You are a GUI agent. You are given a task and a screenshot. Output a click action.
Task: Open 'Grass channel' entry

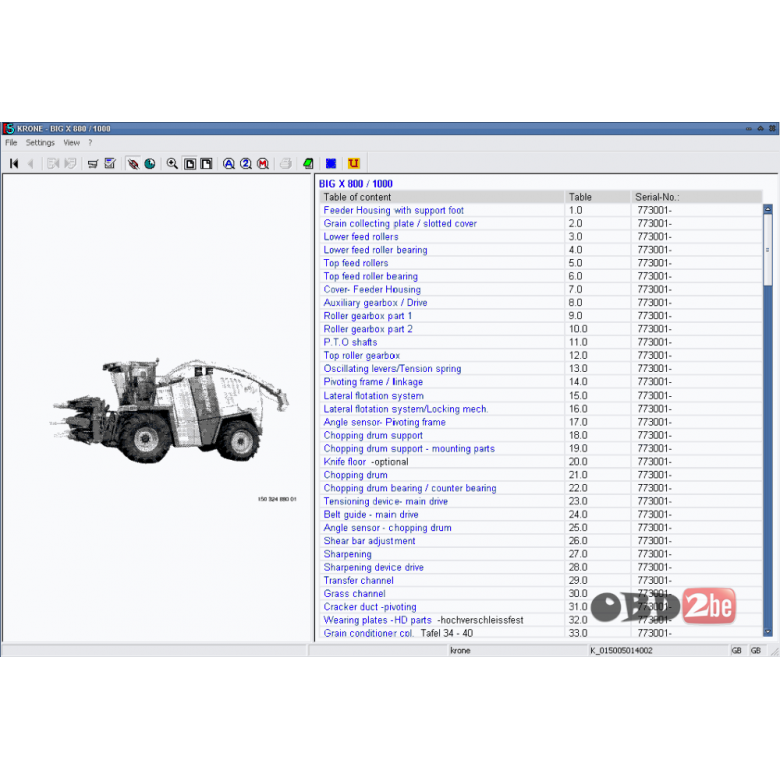pos(354,593)
